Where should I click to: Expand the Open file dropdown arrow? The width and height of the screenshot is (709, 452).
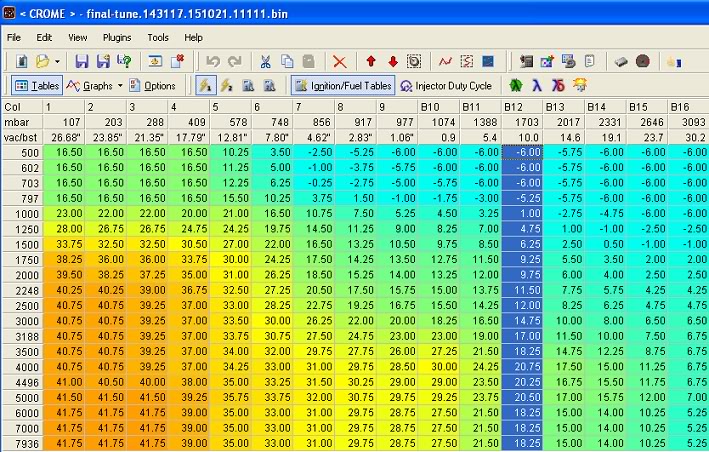coord(57,61)
